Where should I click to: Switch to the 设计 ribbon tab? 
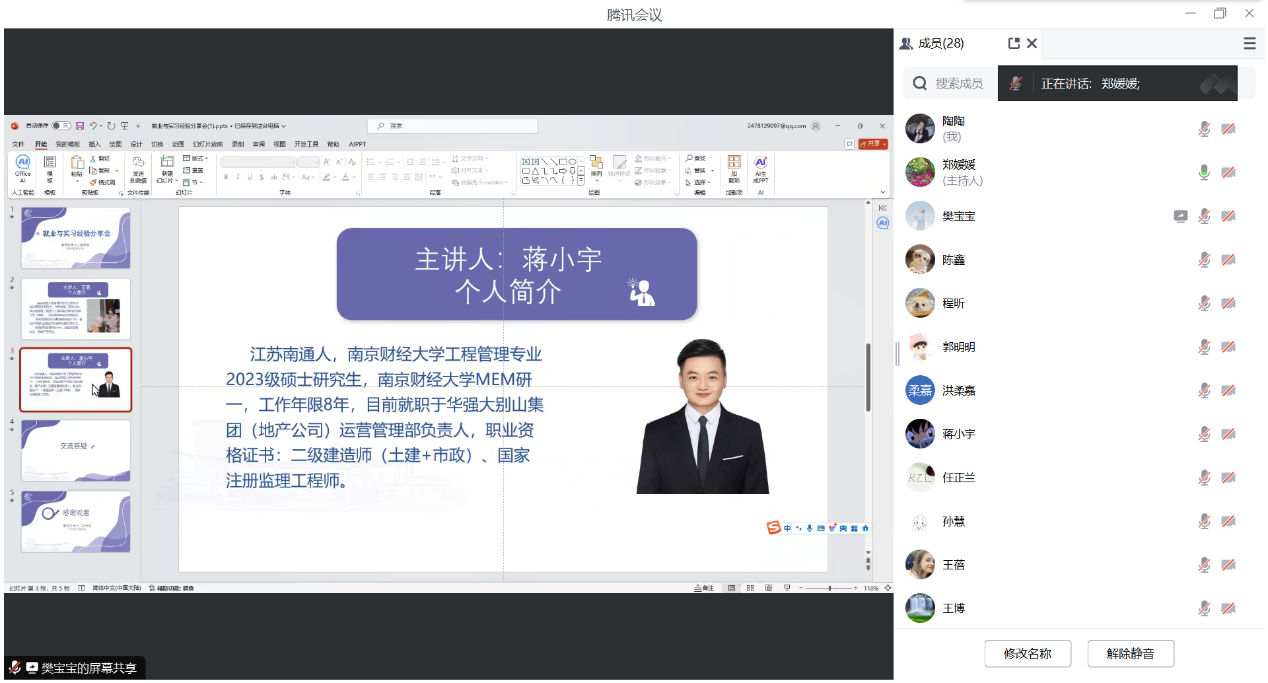point(136,144)
